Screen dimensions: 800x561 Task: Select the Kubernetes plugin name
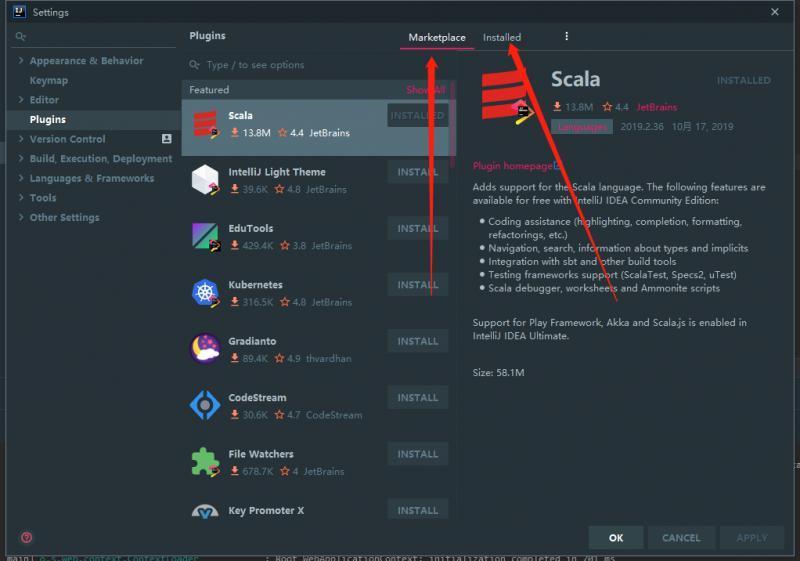tap(255, 285)
